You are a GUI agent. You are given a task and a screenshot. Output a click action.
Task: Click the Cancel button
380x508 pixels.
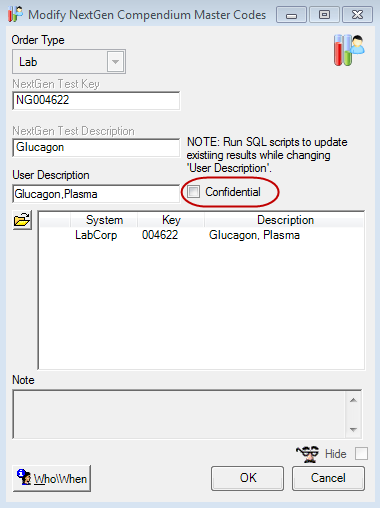[328, 478]
